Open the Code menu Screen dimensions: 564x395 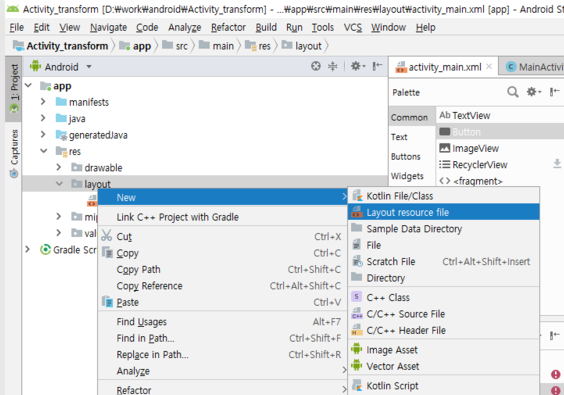(147, 27)
